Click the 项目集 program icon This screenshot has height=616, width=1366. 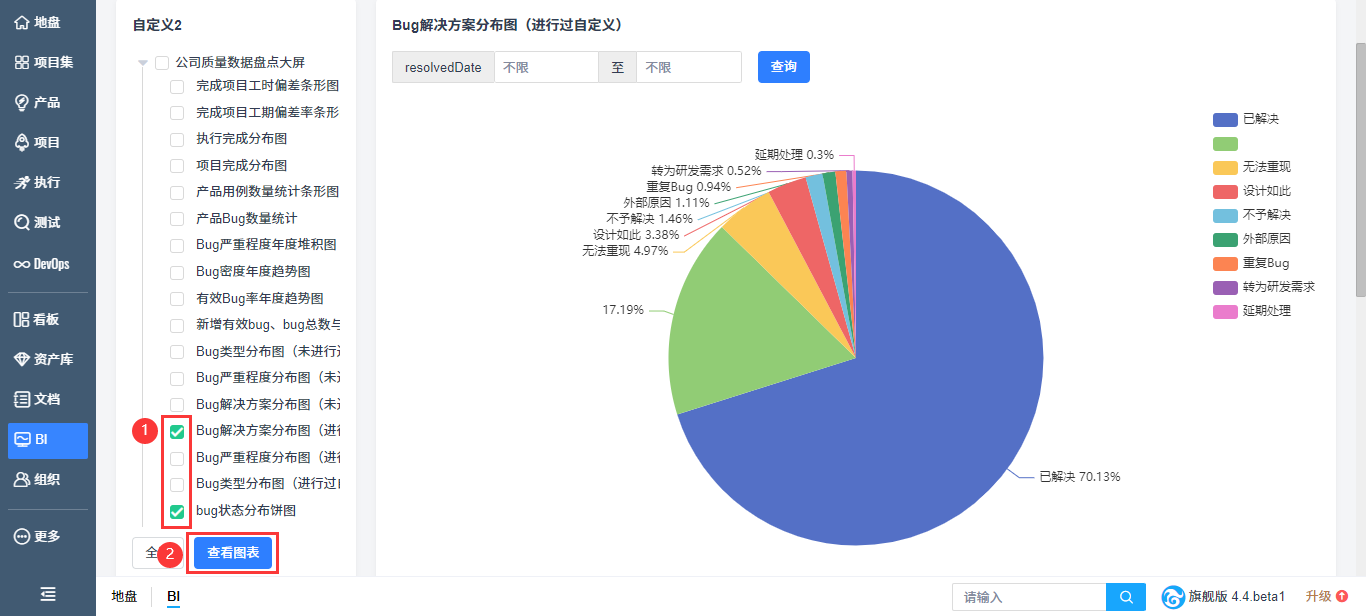[x=22, y=62]
